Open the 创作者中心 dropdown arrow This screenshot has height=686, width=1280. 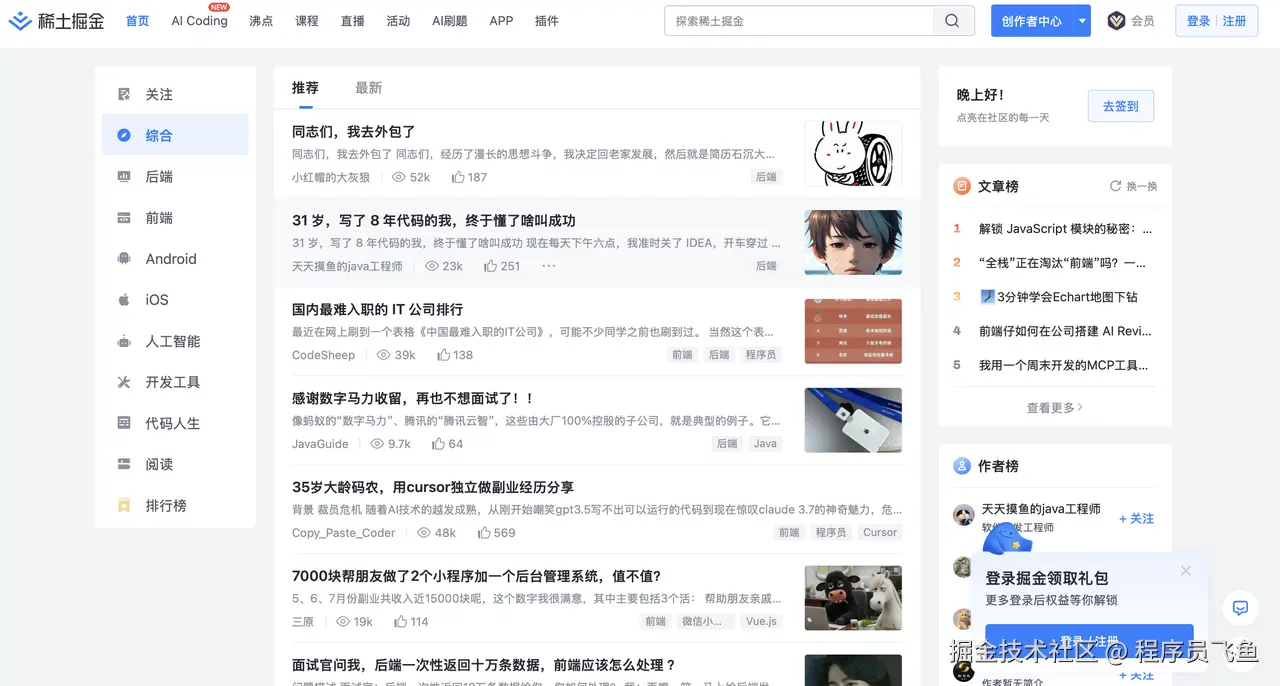coord(1082,21)
